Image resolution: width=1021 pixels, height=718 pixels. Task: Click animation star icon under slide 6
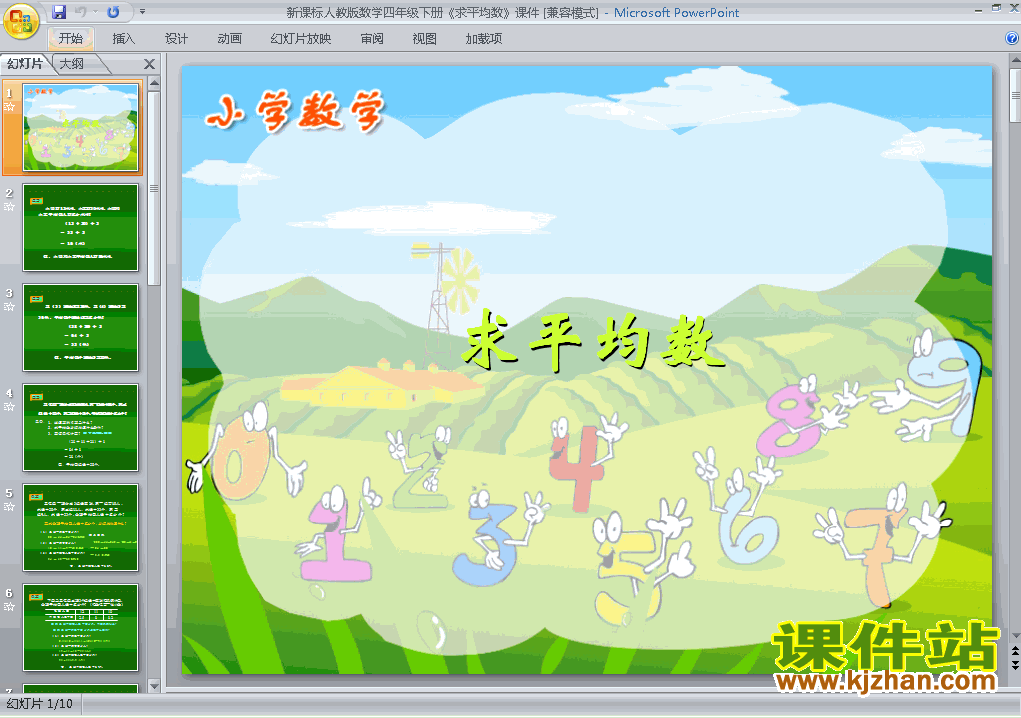coord(9,607)
